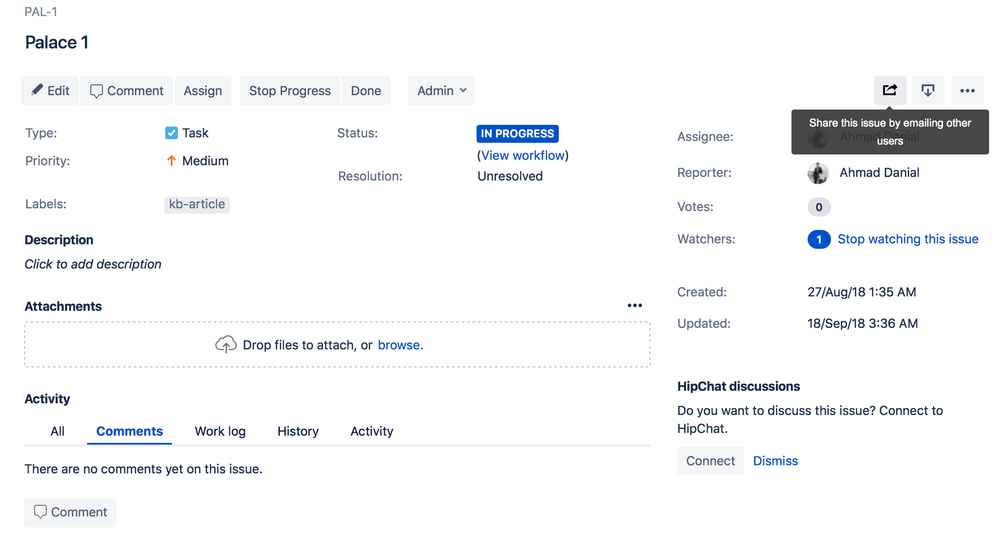999x538 pixels.
Task: Open the View workflow link
Action: 522,156
